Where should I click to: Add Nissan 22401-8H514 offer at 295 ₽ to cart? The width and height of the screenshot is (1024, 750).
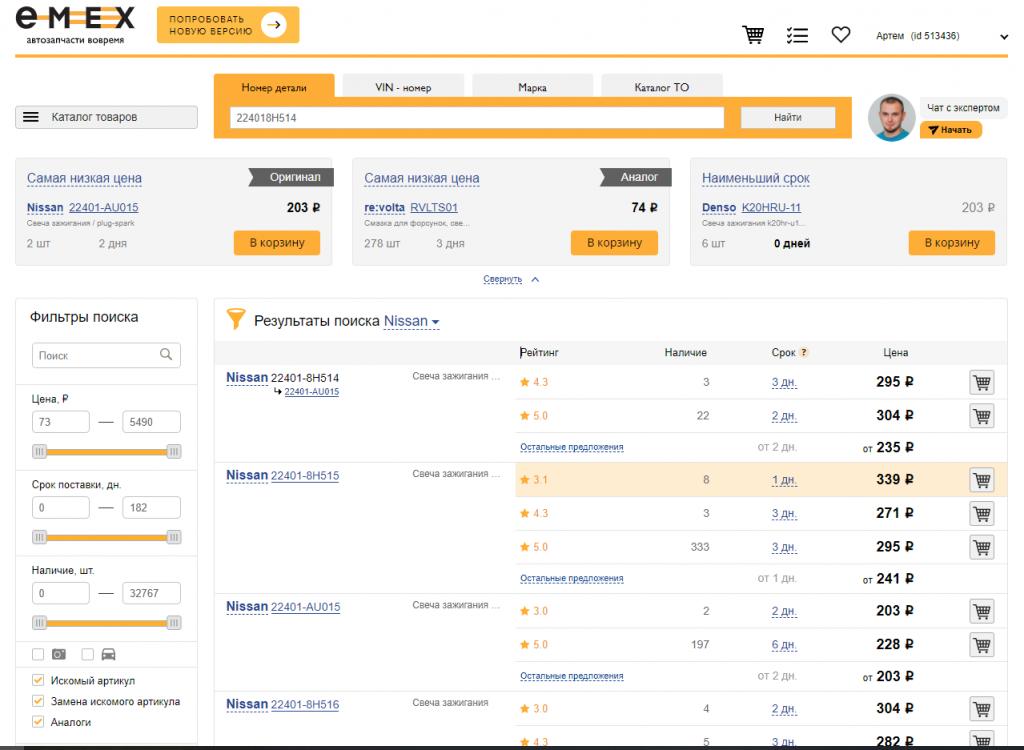click(x=982, y=382)
